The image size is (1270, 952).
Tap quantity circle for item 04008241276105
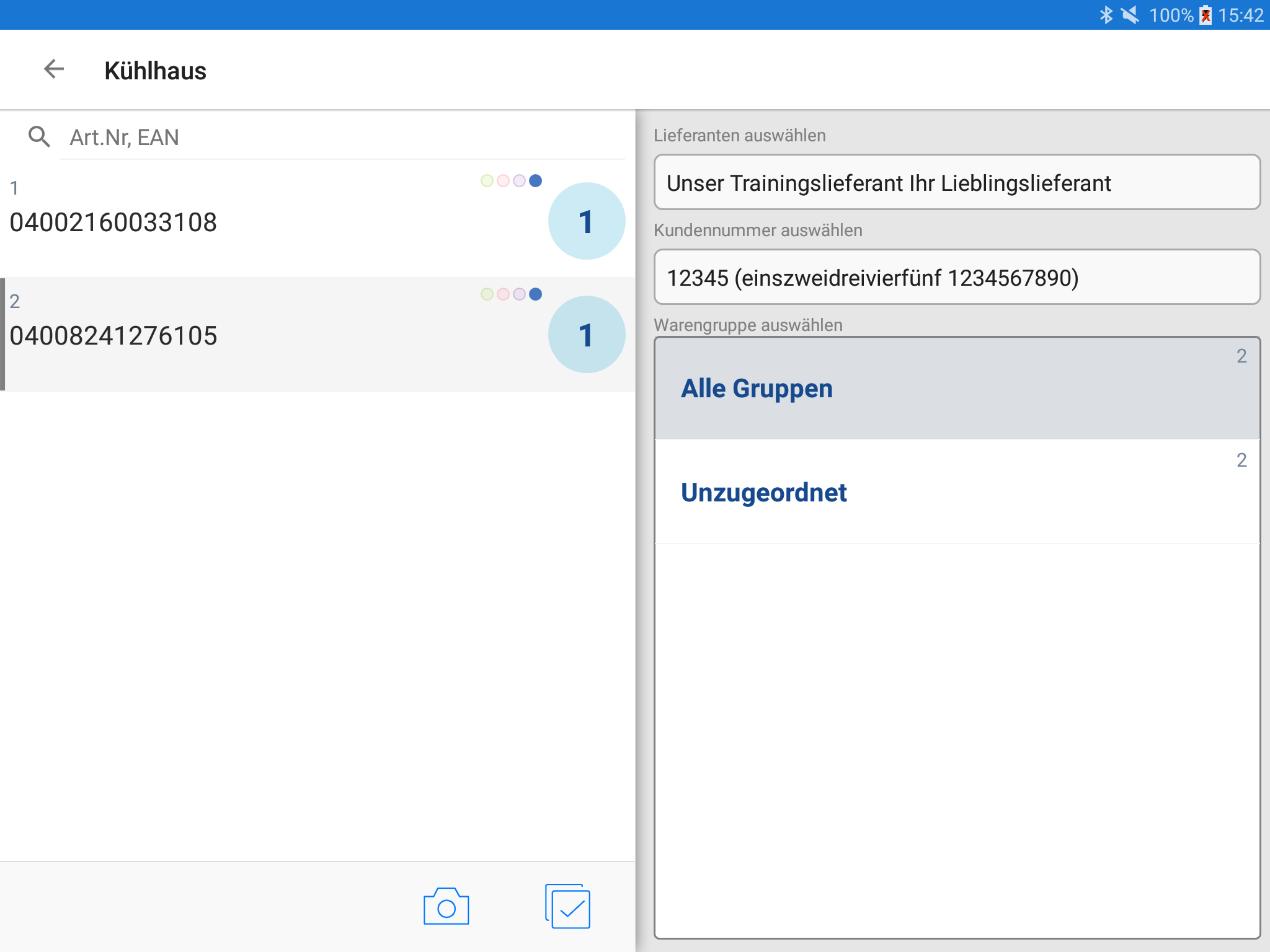tap(586, 335)
